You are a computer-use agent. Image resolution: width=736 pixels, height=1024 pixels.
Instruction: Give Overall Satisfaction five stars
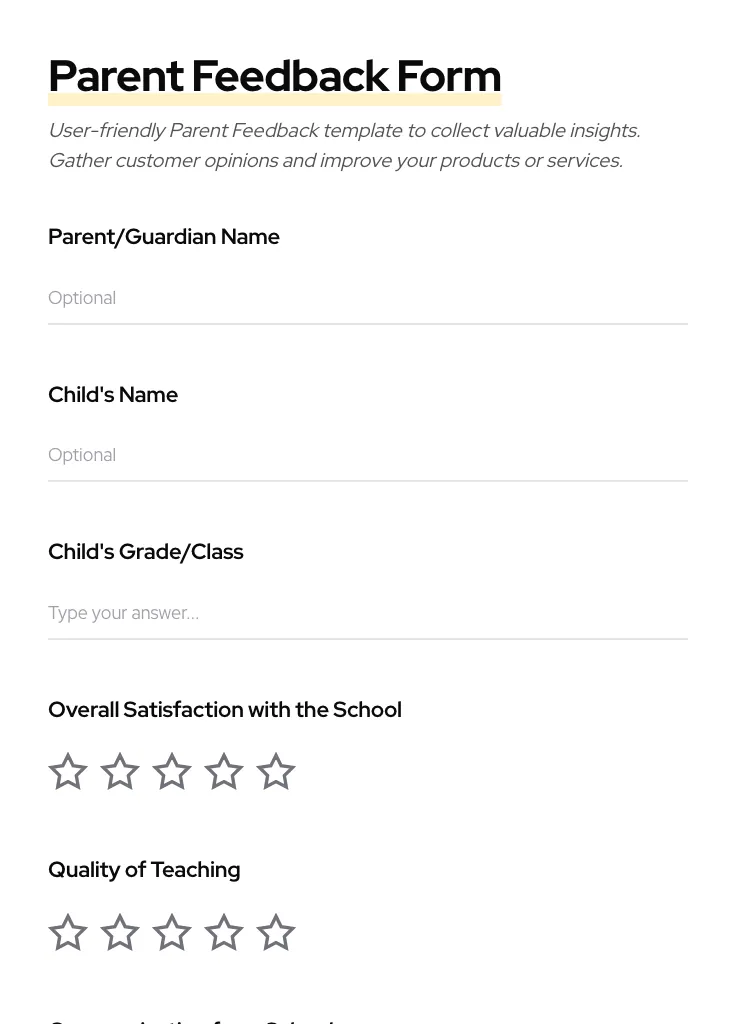tap(275, 771)
